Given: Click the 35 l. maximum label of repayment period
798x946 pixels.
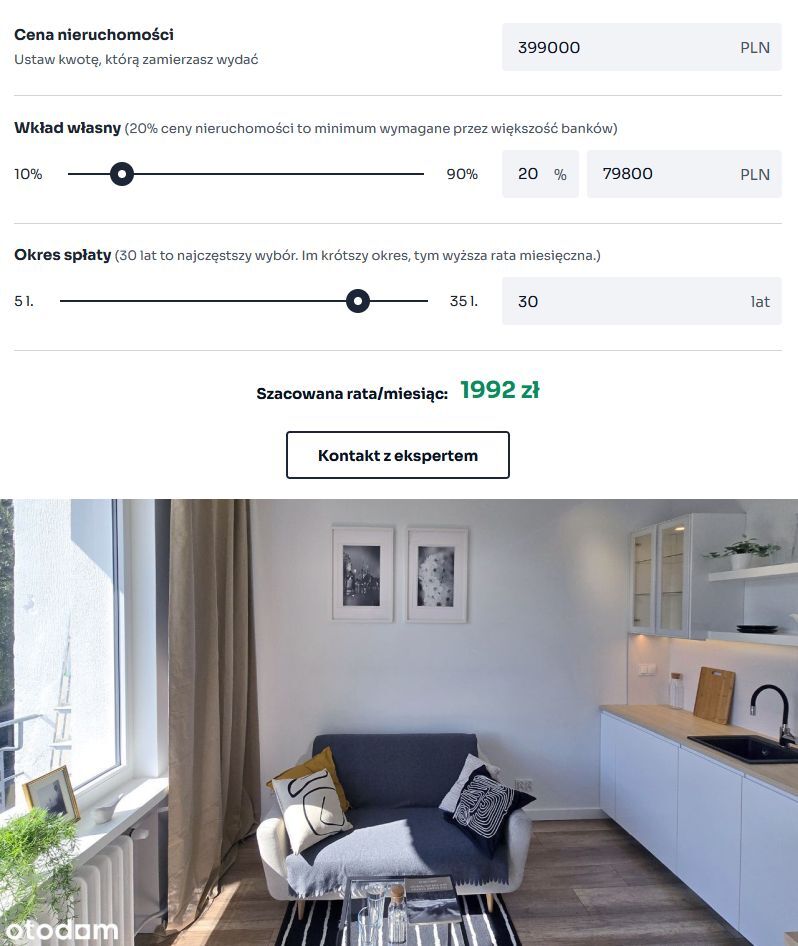Looking at the screenshot, I should click(x=463, y=301).
